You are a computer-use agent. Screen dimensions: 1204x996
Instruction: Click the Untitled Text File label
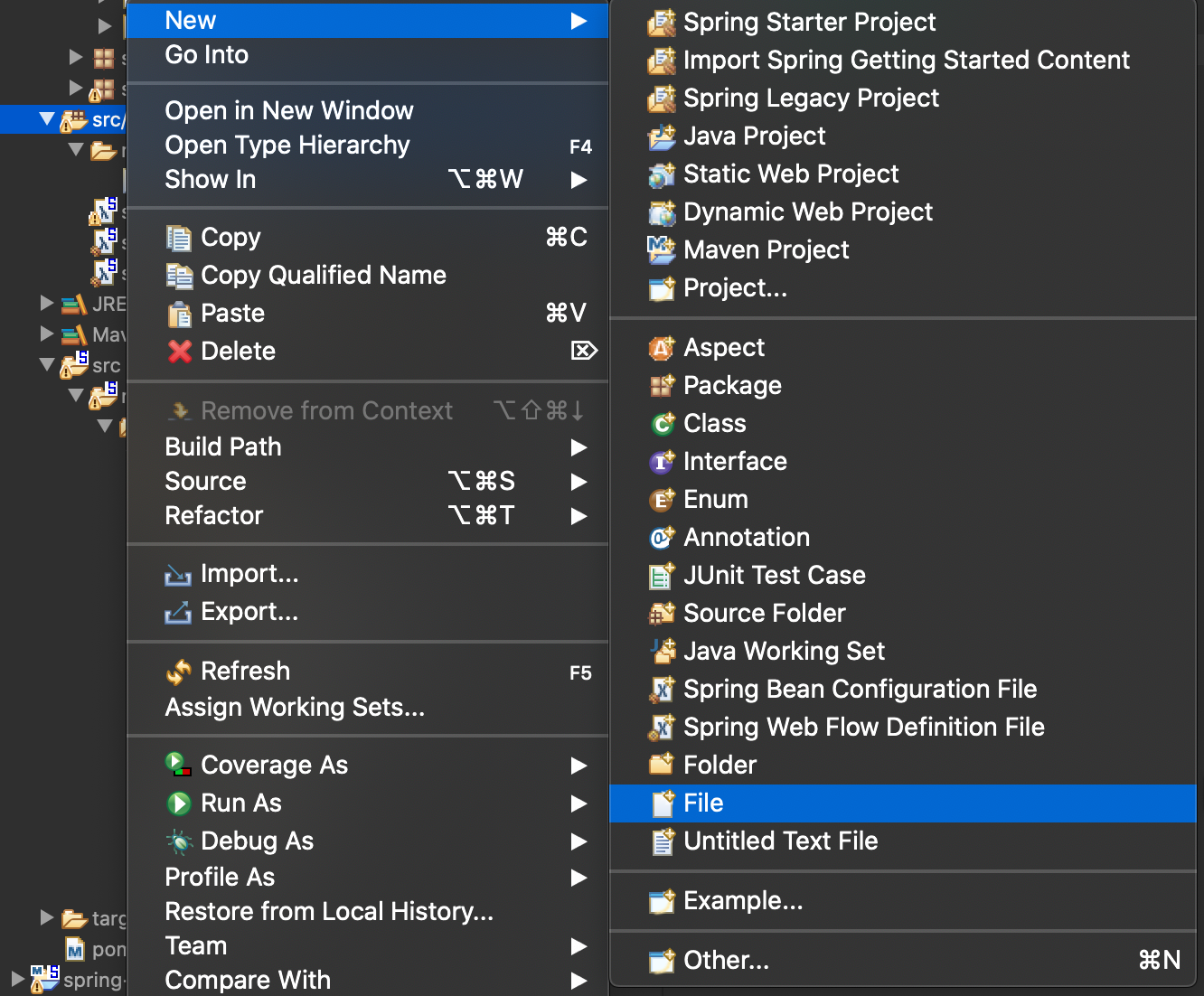click(x=781, y=841)
